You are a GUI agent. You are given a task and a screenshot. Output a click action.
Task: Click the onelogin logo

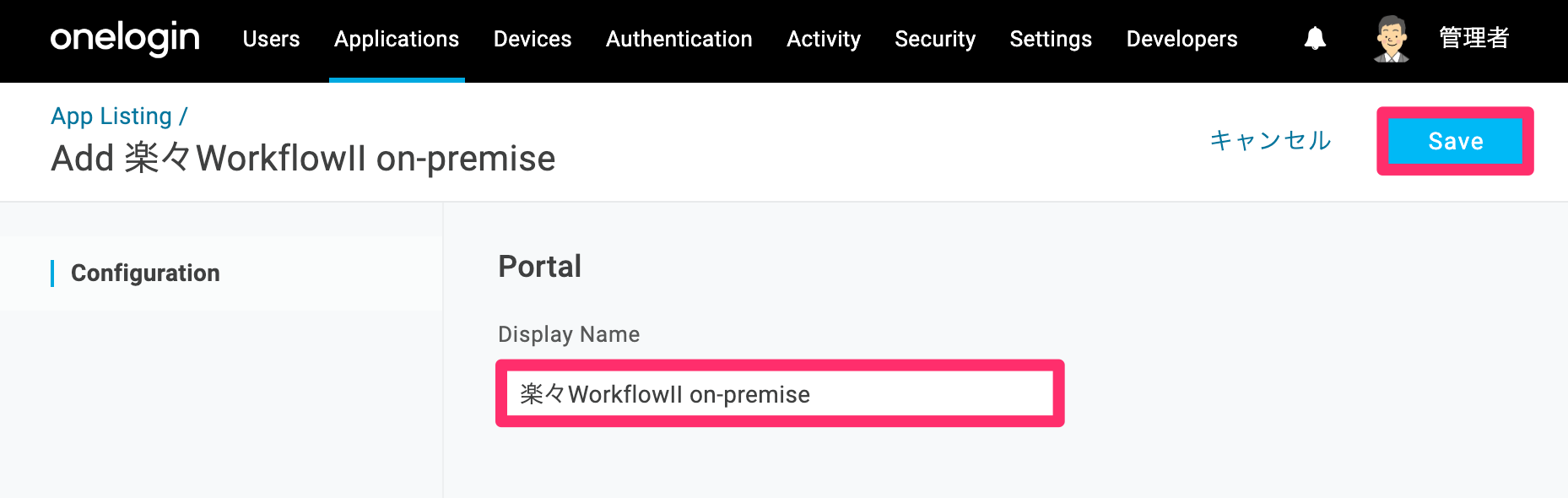pos(125,39)
